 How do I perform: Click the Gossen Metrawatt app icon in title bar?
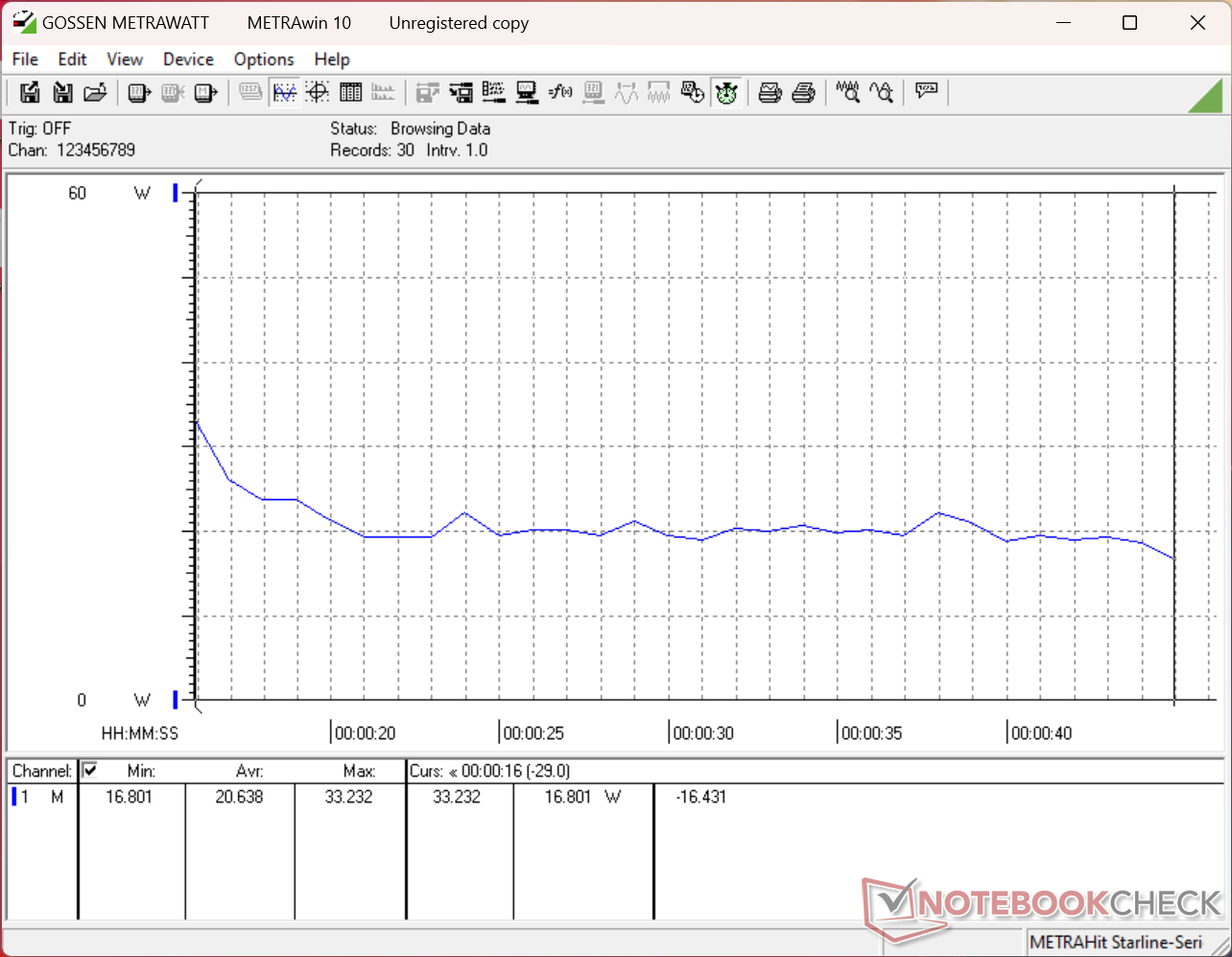(24, 22)
